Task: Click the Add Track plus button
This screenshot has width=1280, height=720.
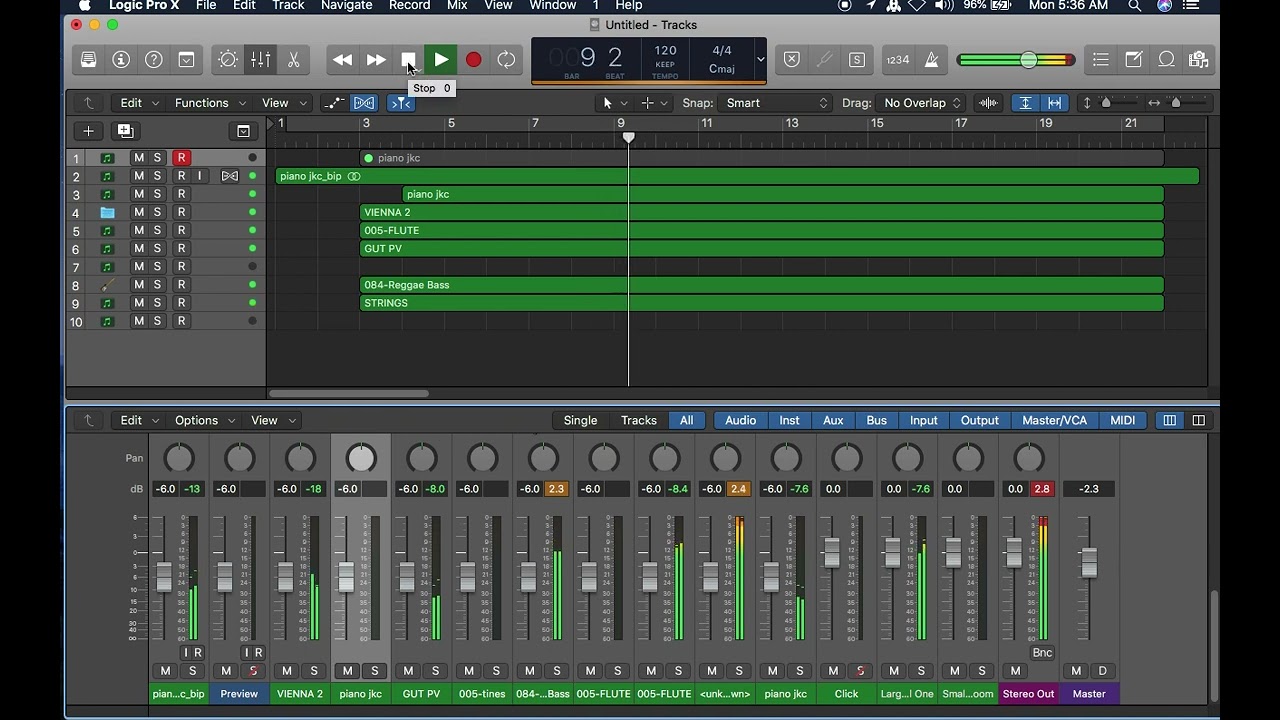Action: tap(88, 131)
